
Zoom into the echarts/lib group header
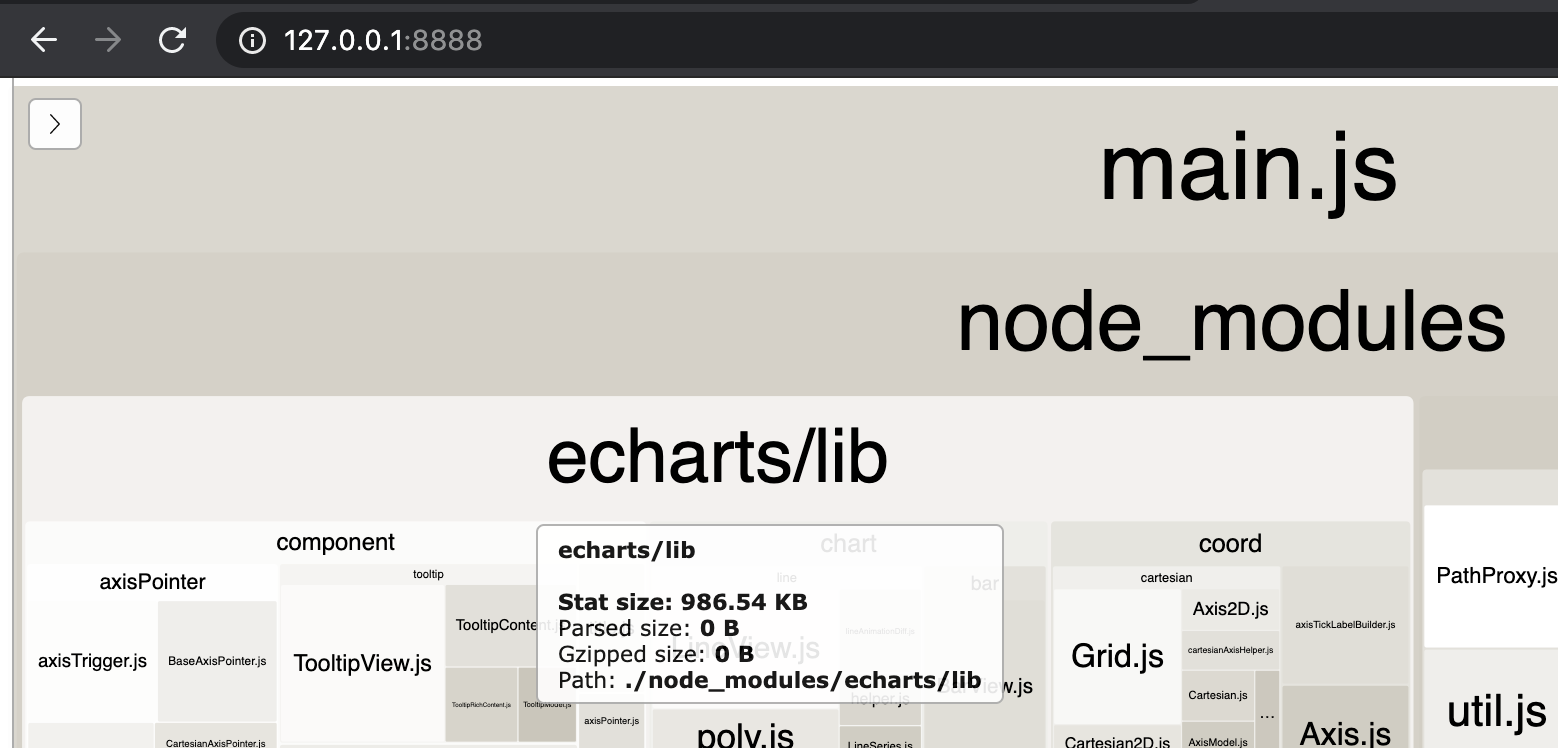716,456
